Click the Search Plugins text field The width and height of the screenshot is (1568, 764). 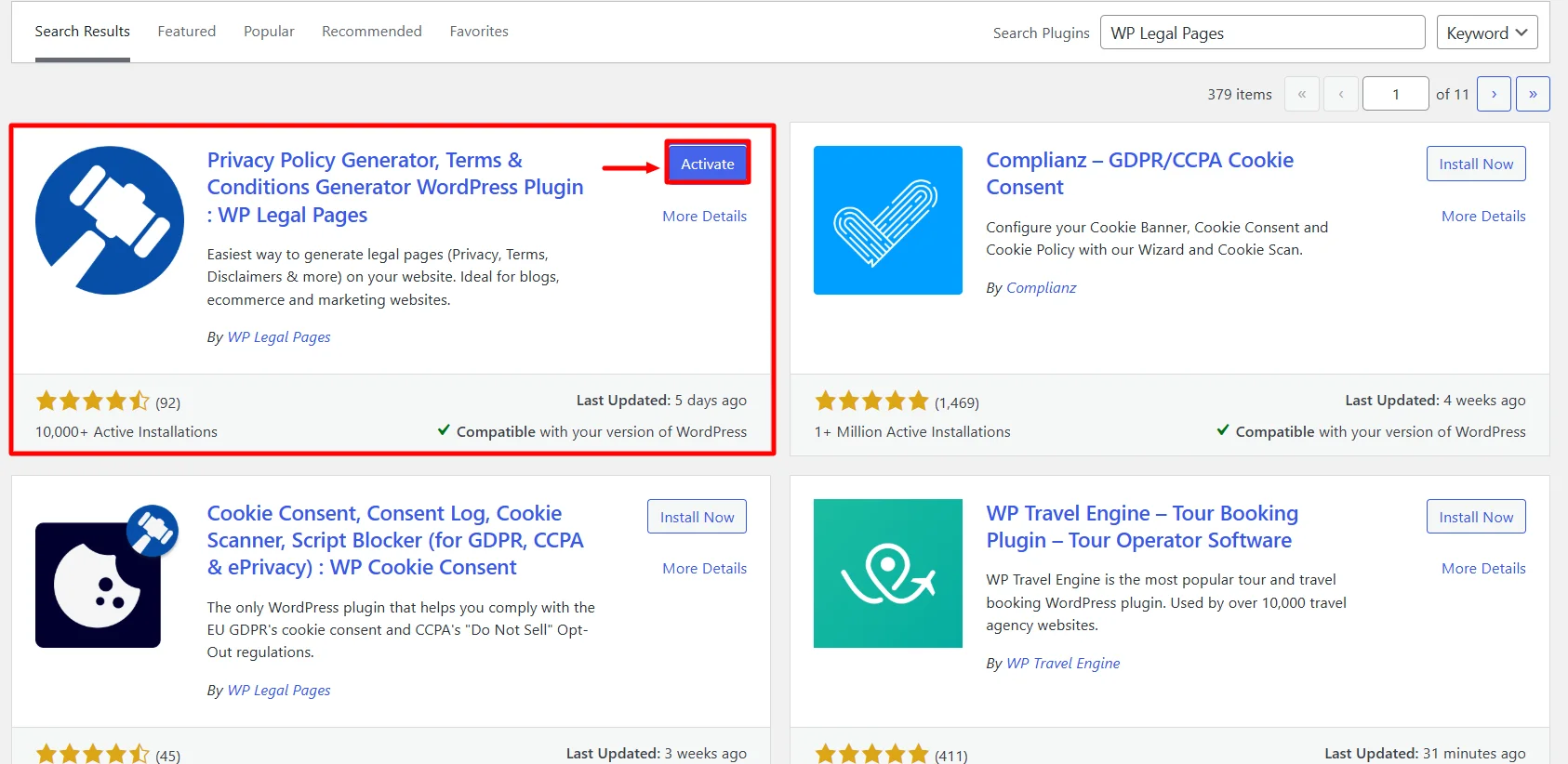point(1262,33)
